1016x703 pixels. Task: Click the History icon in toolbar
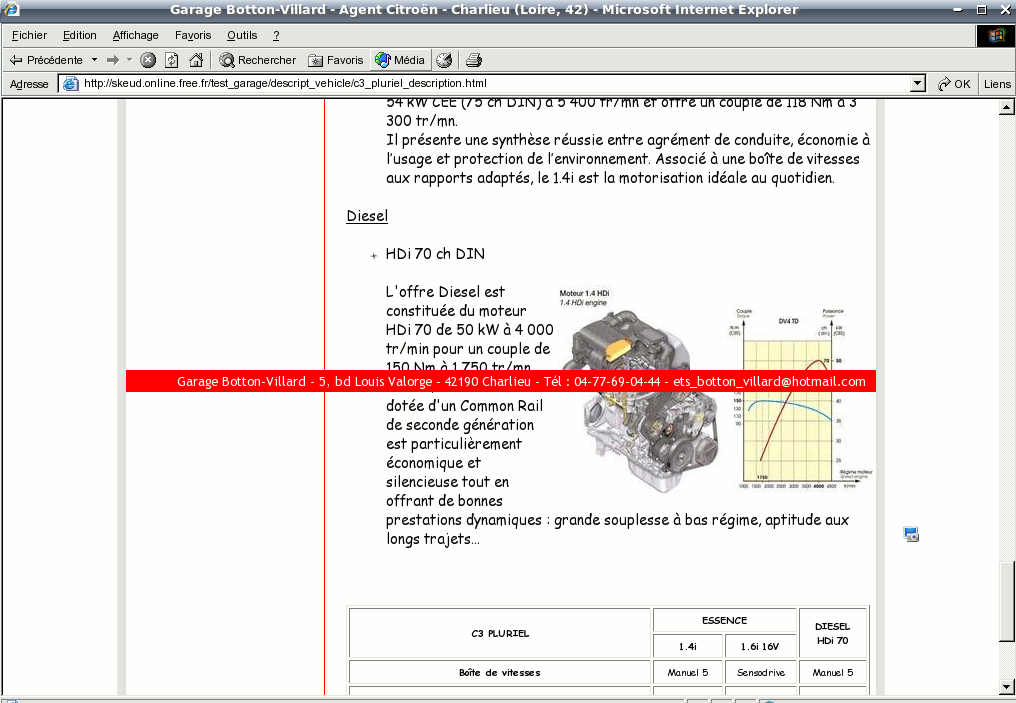point(444,60)
